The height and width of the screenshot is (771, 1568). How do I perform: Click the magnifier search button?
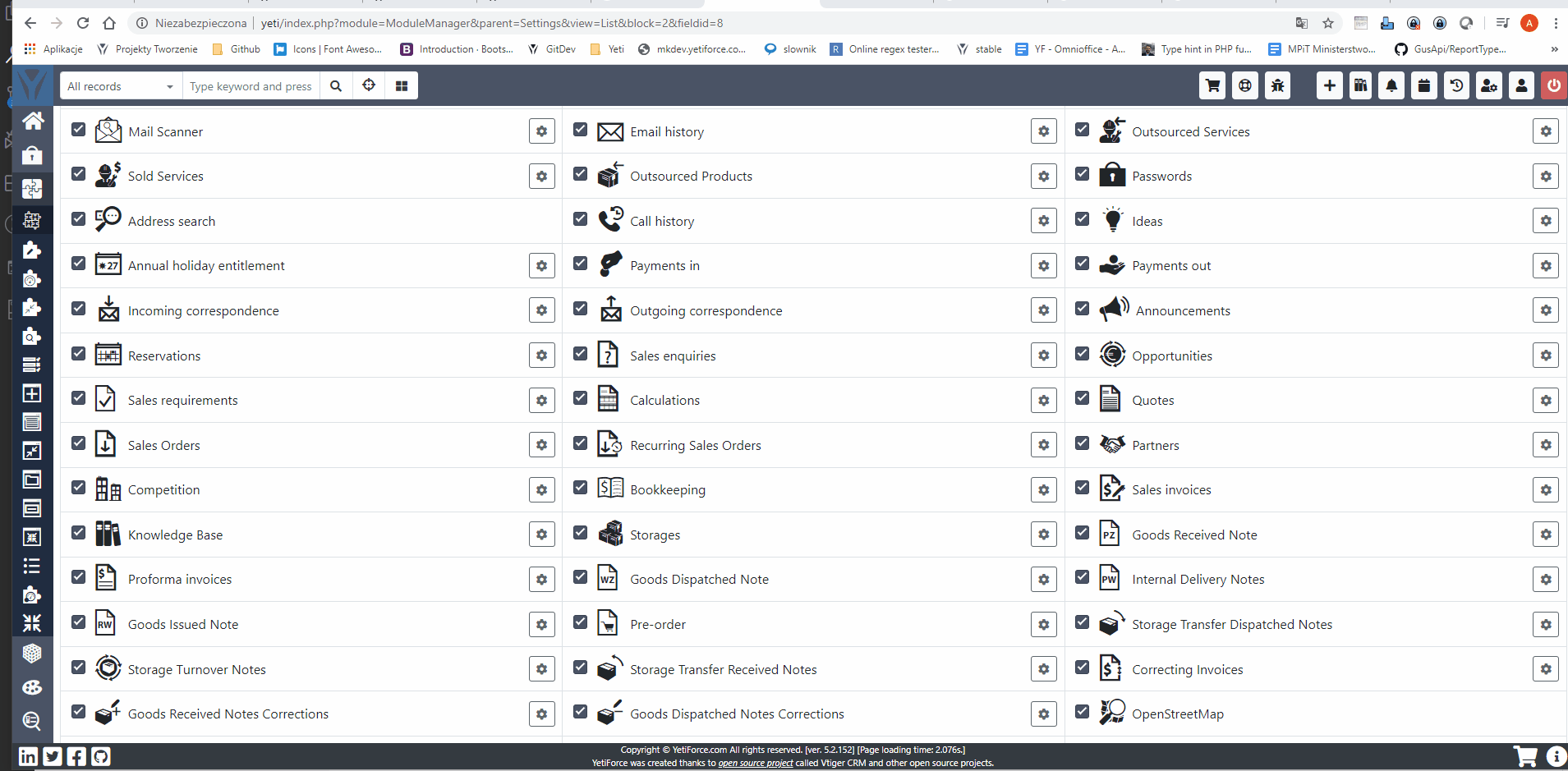pyautogui.click(x=336, y=85)
